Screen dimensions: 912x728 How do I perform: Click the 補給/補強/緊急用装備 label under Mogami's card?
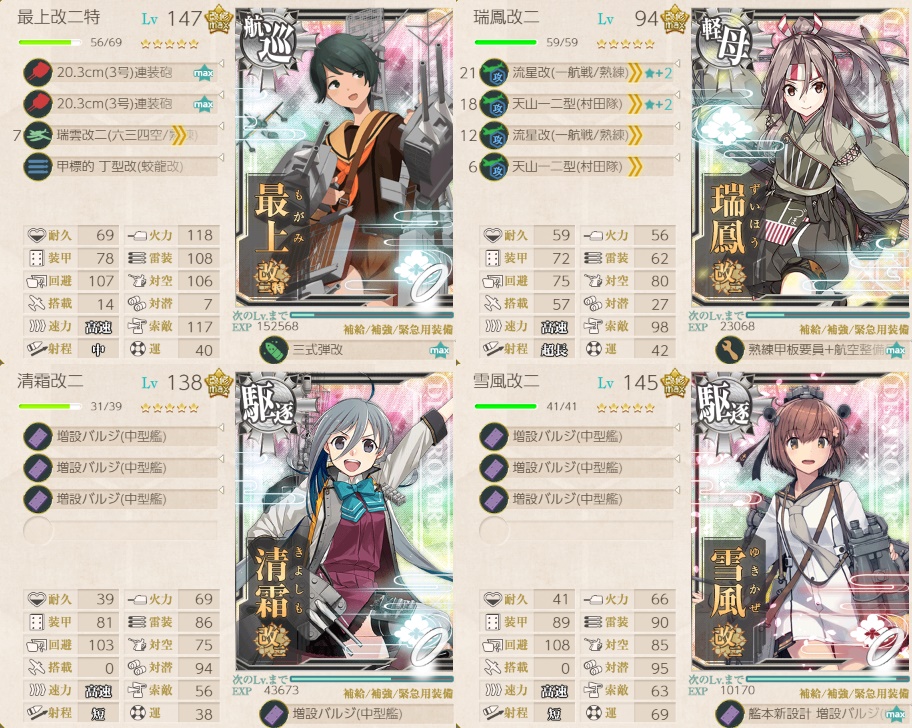tap(398, 329)
